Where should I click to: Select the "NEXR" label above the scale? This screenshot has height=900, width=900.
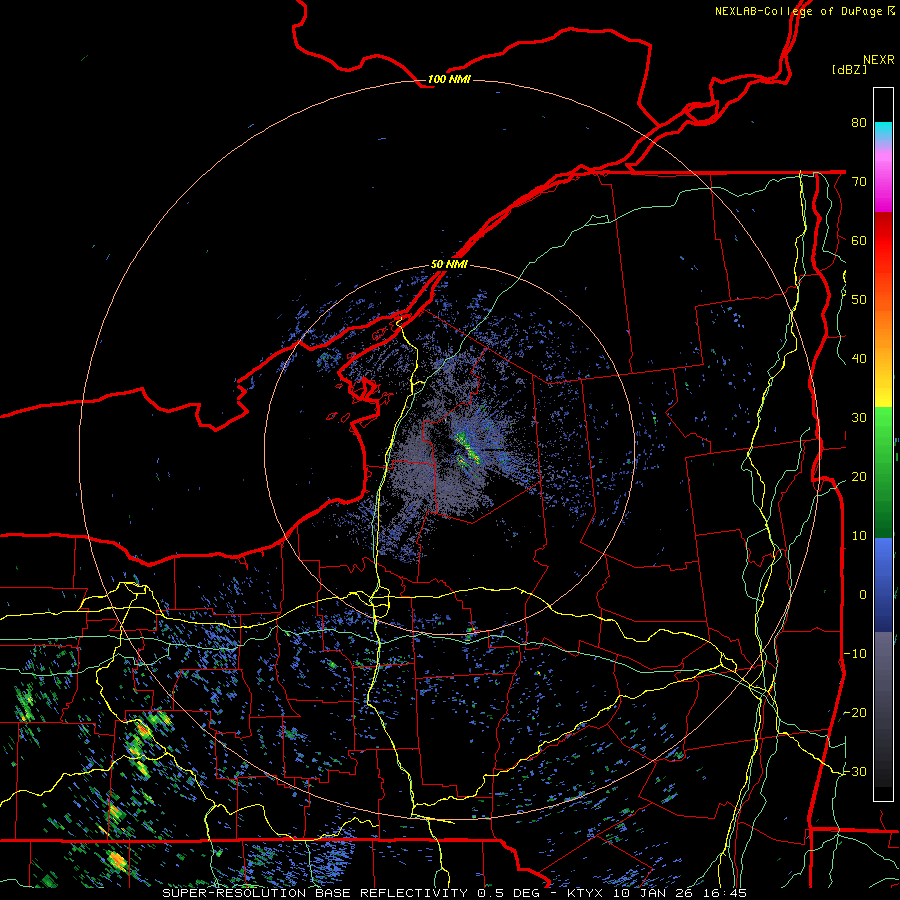click(879, 60)
